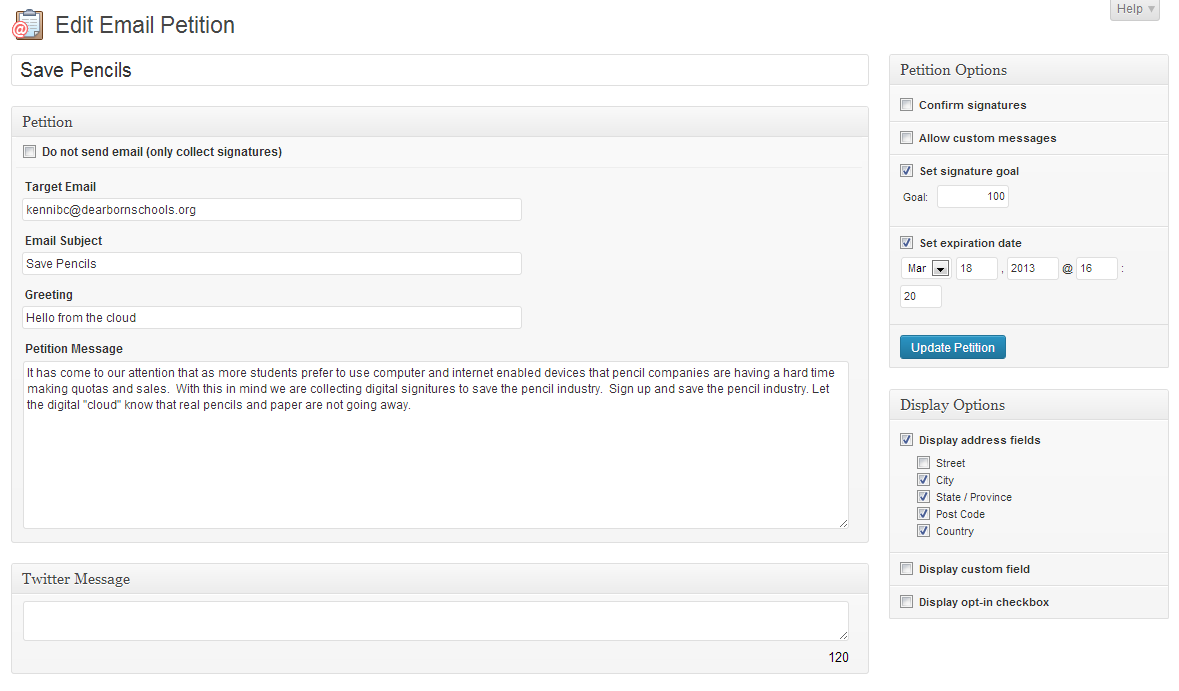The height and width of the screenshot is (691, 1179).
Task: Select the petition title "Save Pencils"
Action: click(x=439, y=69)
